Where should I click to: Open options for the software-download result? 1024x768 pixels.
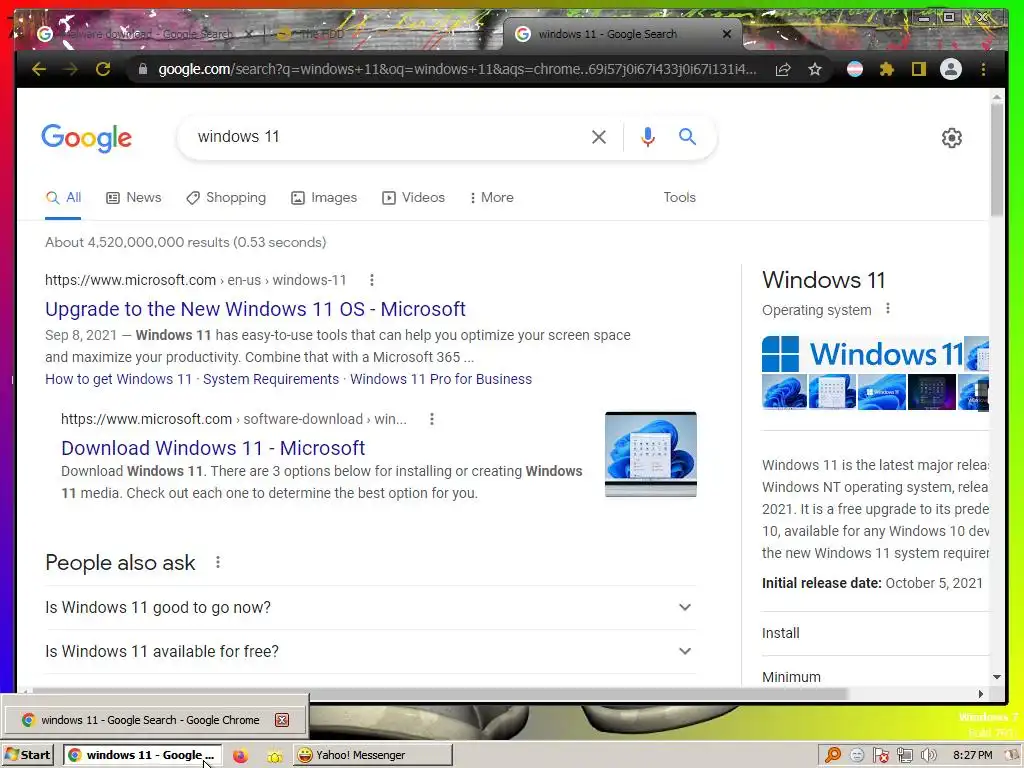(x=432, y=419)
